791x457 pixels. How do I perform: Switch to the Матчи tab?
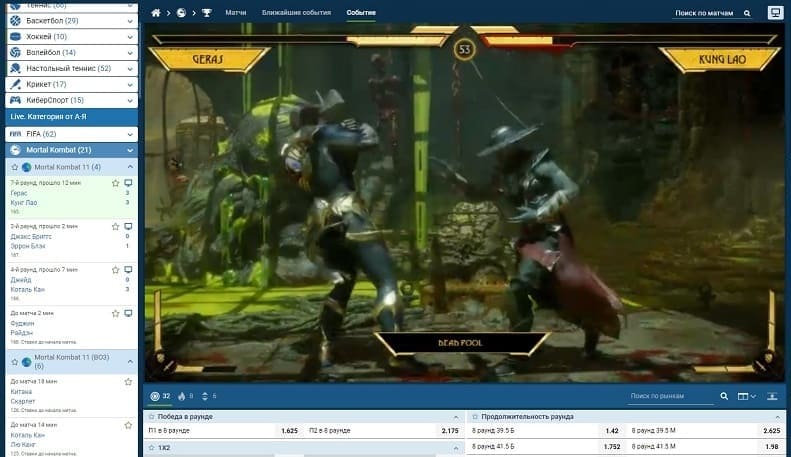click(x=236, y=13)
